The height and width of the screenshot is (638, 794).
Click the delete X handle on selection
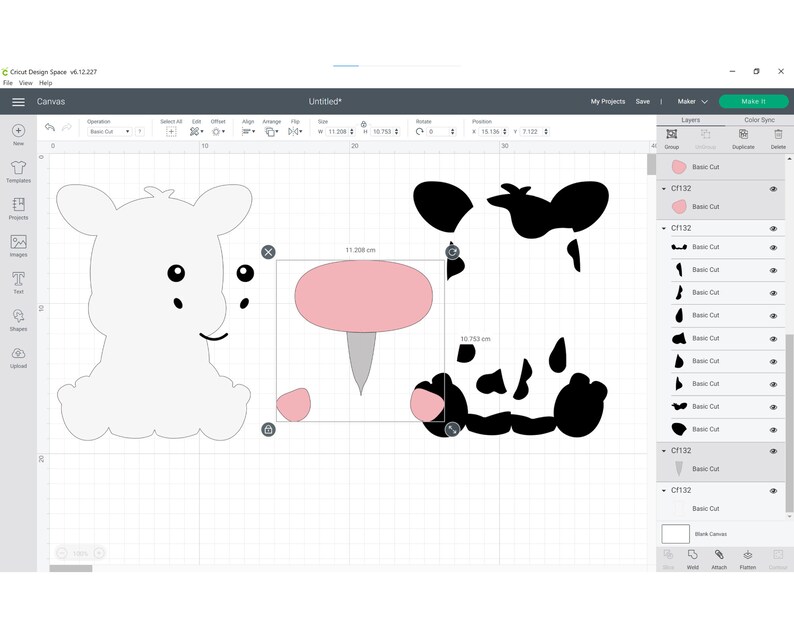[268, 252]
